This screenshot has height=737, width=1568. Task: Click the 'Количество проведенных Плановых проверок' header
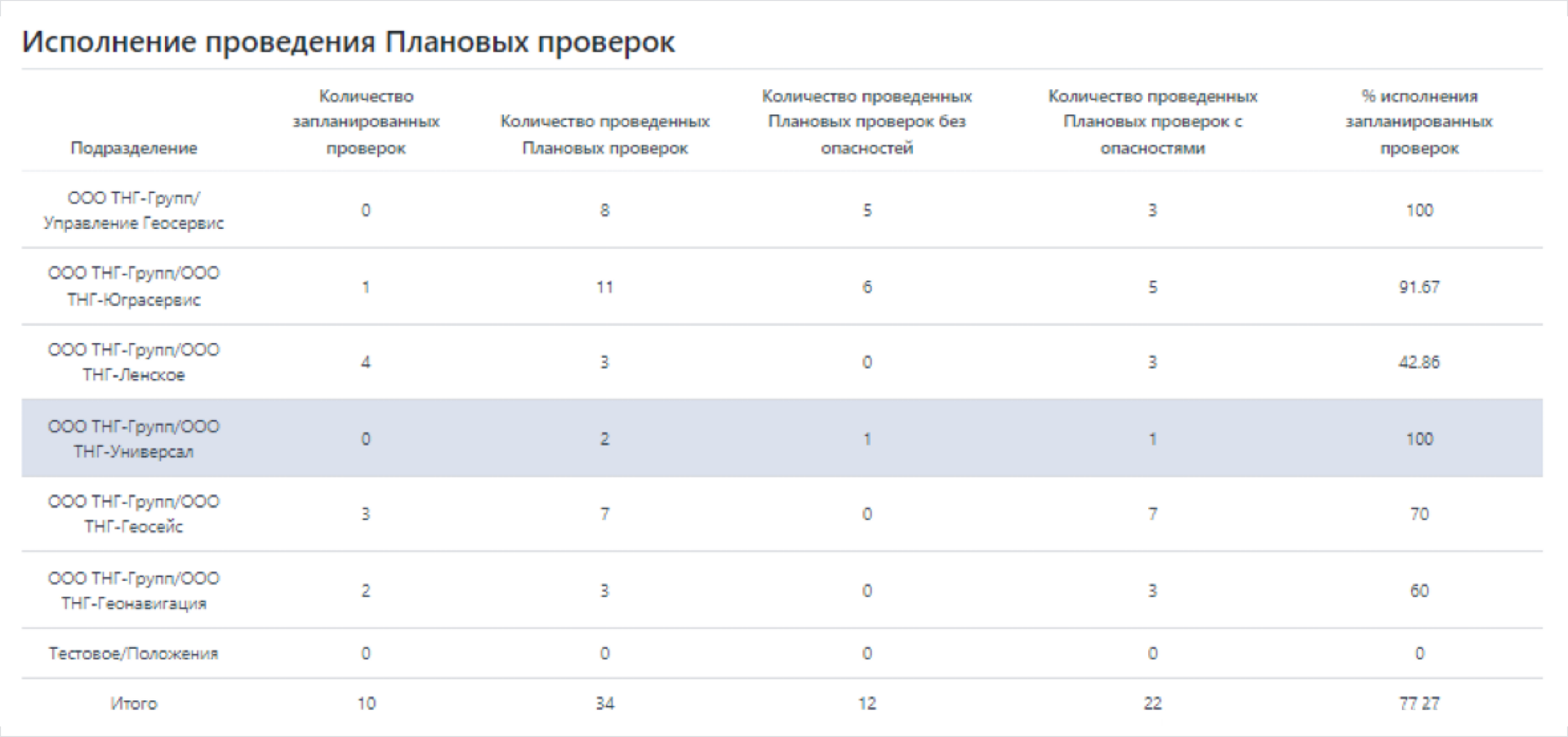click(605, 135)
